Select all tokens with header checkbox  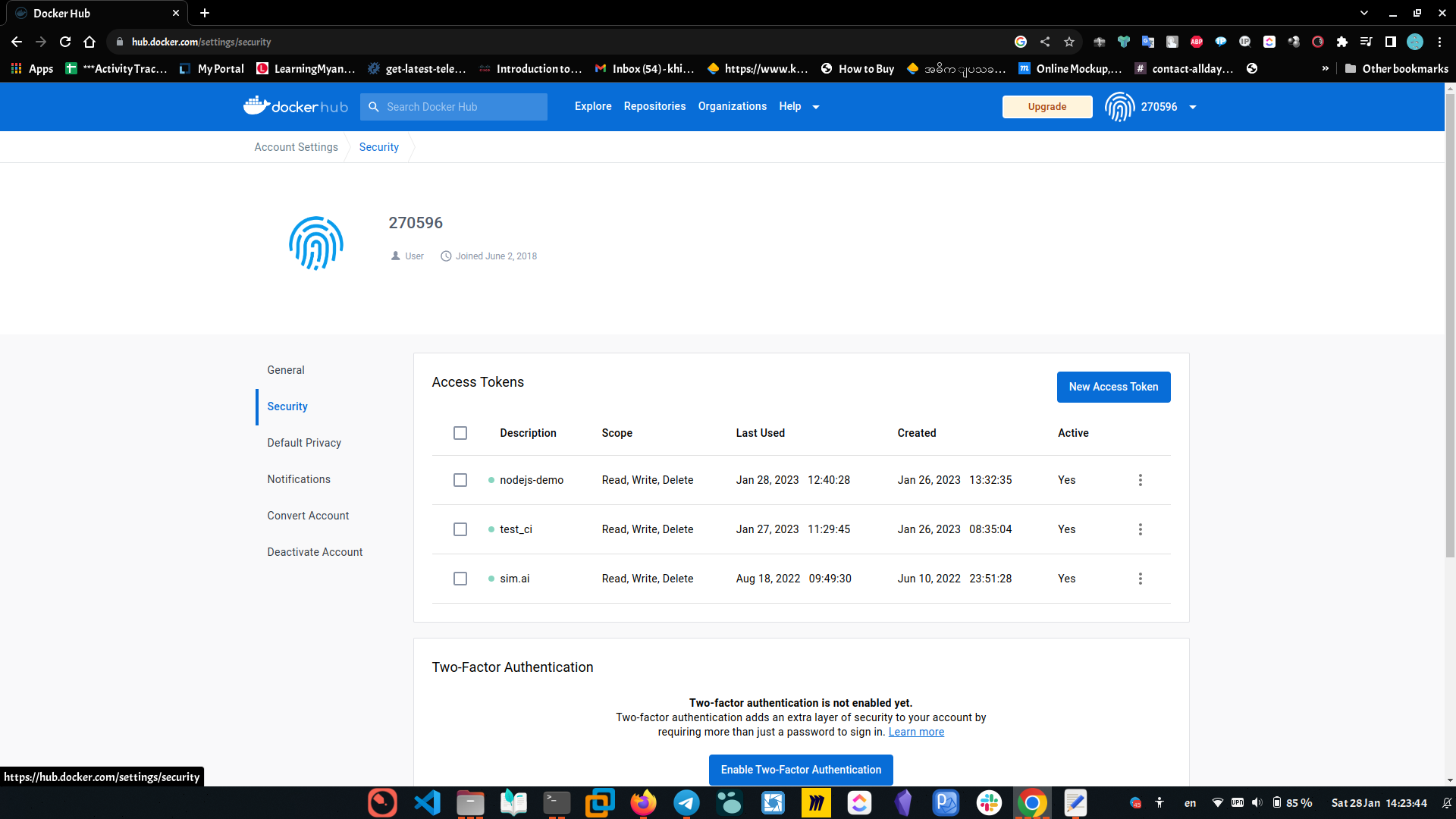click(x=460, y=433)
